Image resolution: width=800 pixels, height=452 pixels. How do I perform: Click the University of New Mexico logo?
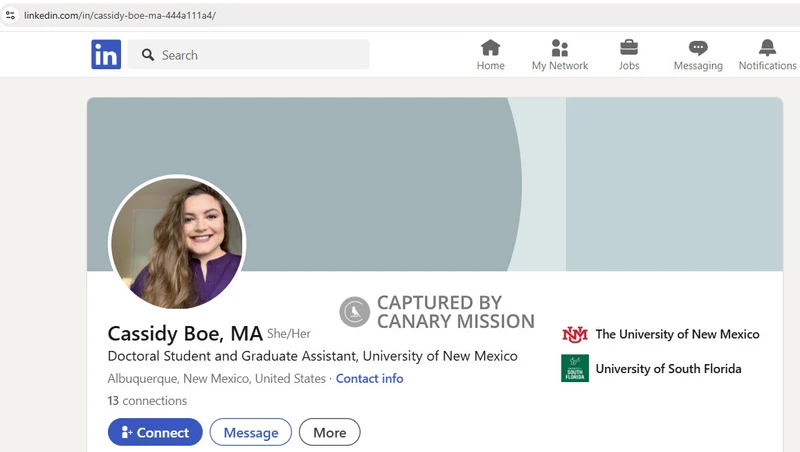click(575, 335)
